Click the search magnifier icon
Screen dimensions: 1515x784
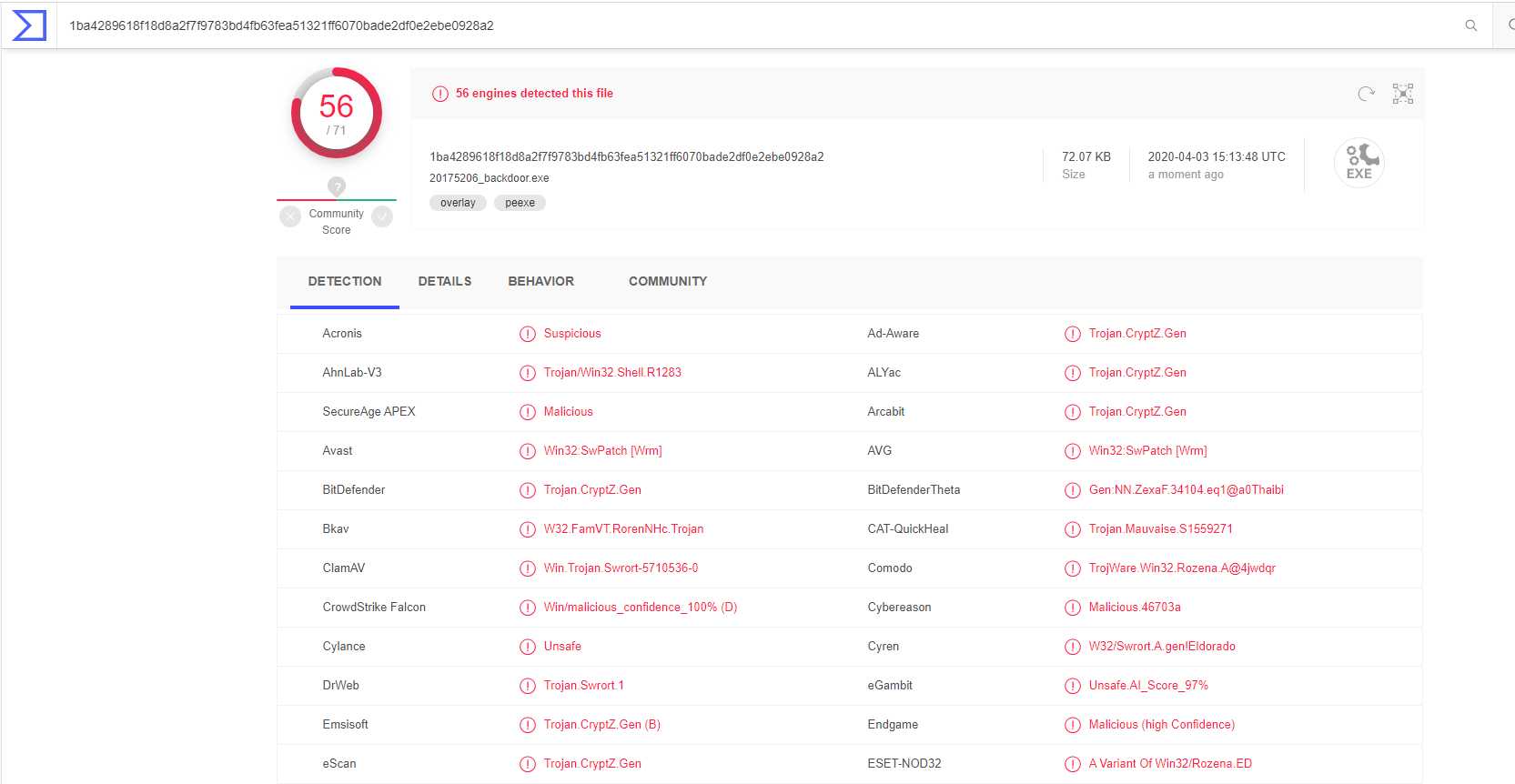point(1470,25)
